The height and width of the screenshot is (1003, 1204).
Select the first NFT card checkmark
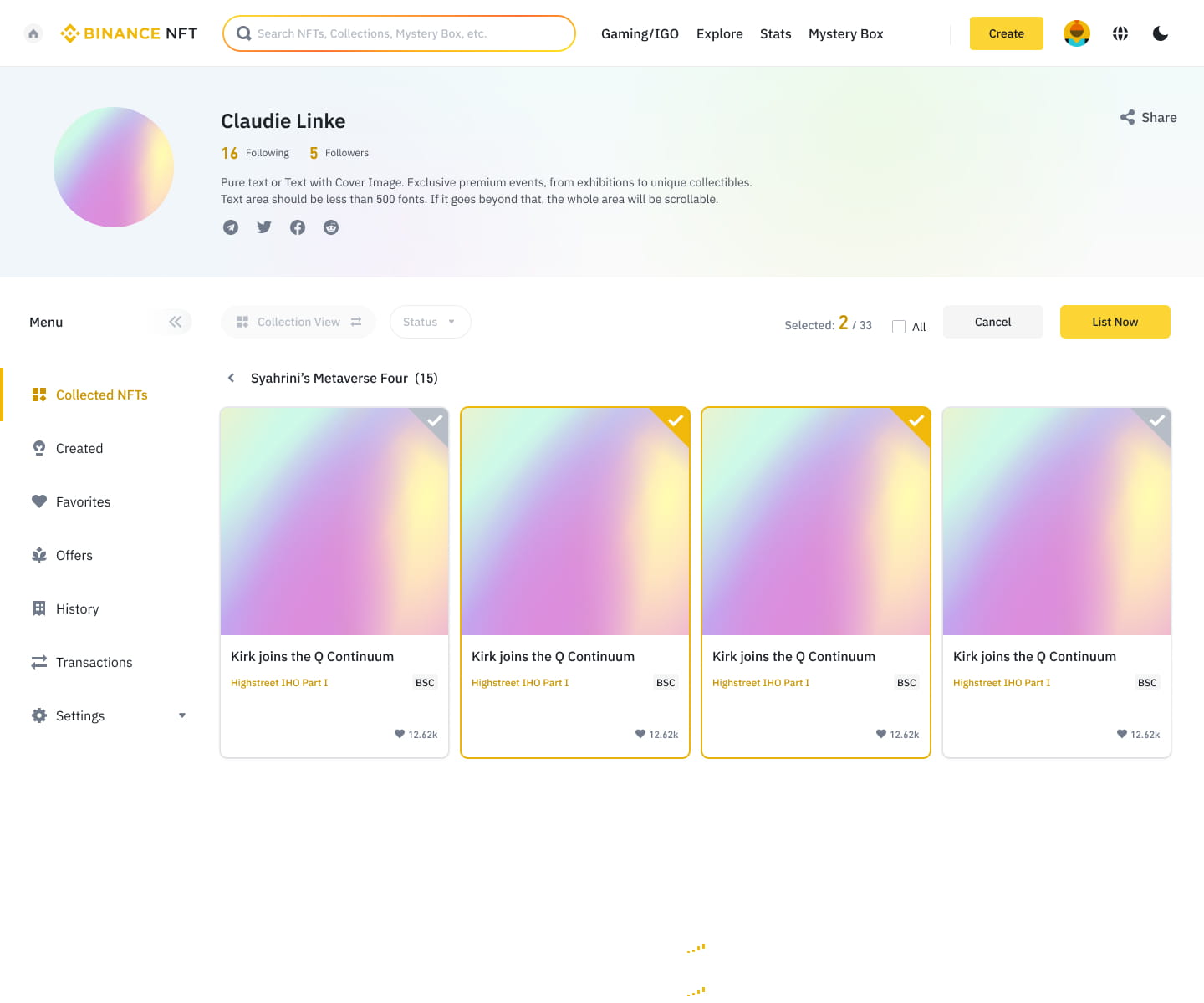point(435,420)
